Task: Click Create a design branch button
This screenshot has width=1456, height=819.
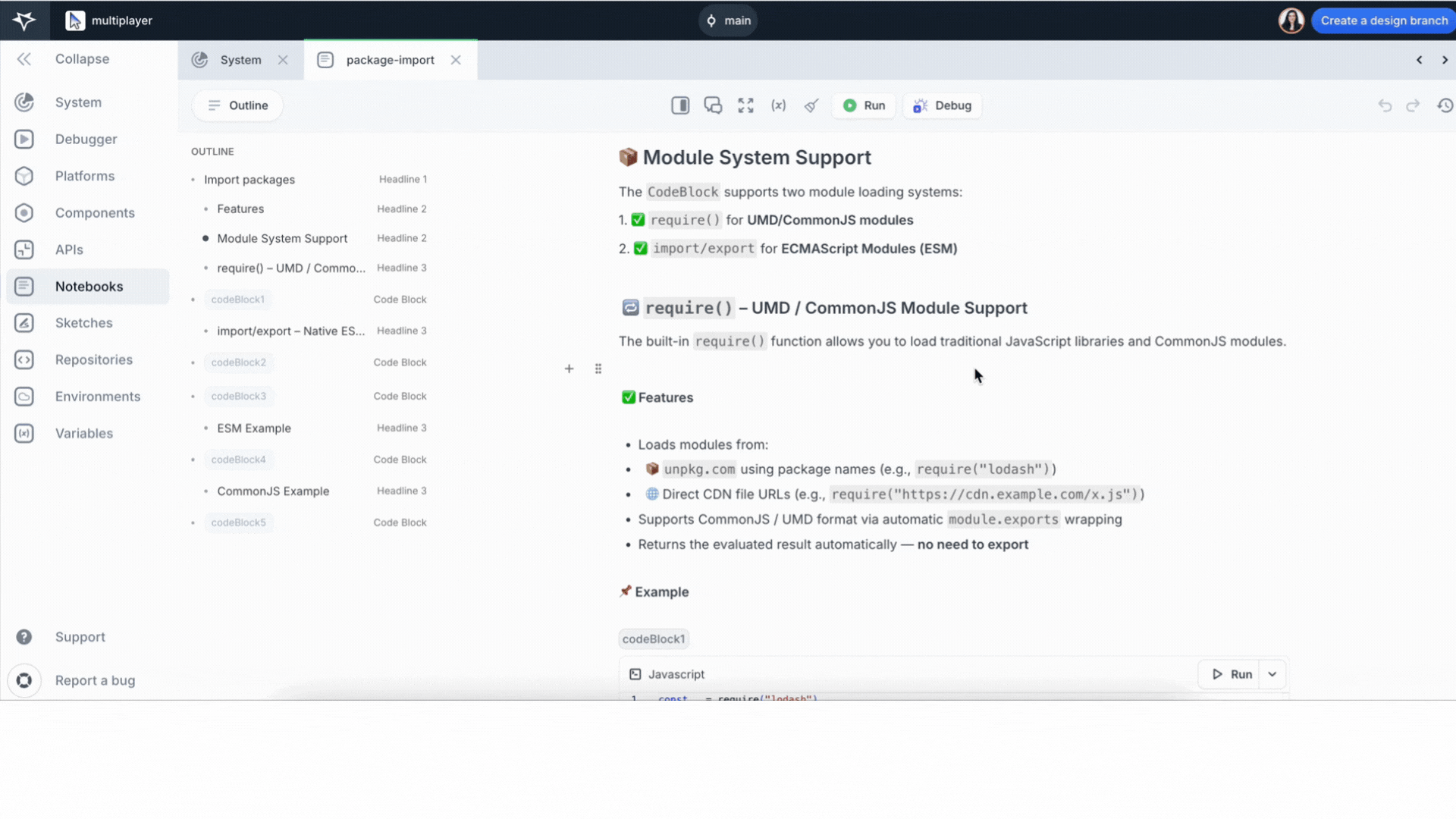Action: (1383, 20)
